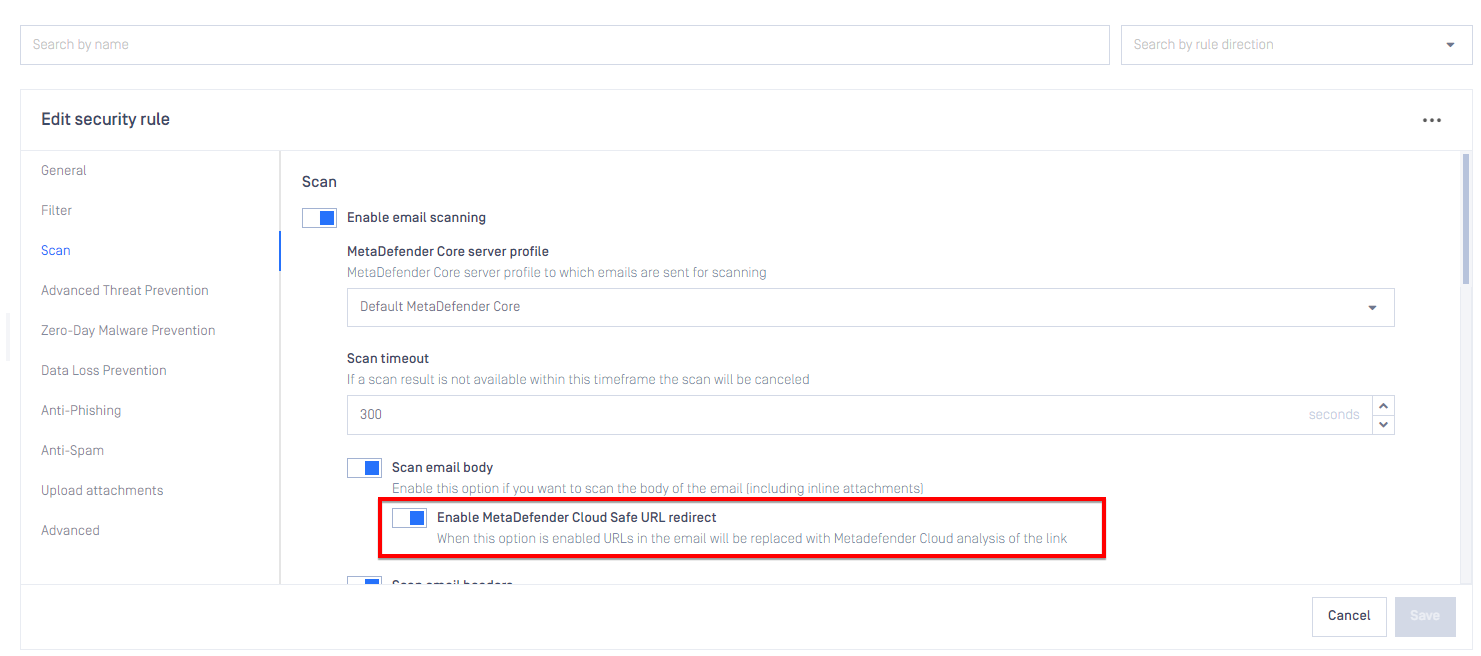Image resolution: width=1481 pixels, height=656 pixels.
Task: Select the Scan section
Action: [56, 250]
